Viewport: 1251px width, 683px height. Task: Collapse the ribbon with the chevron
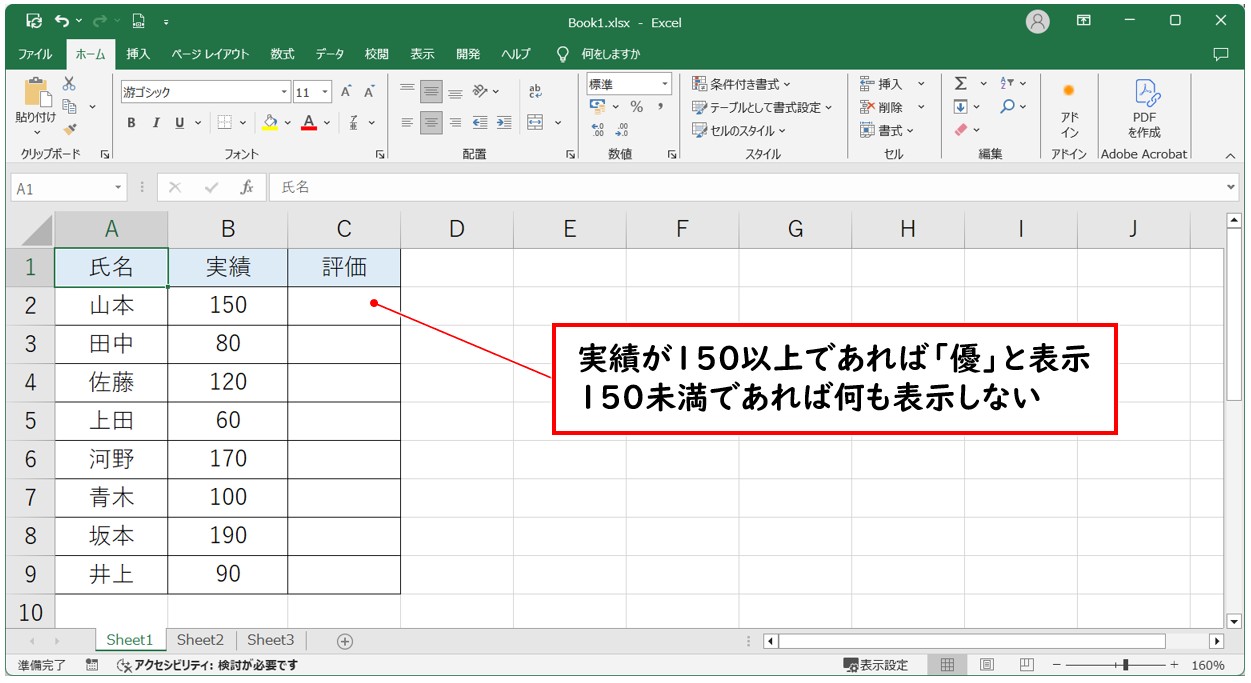(x=1230, y=155)
